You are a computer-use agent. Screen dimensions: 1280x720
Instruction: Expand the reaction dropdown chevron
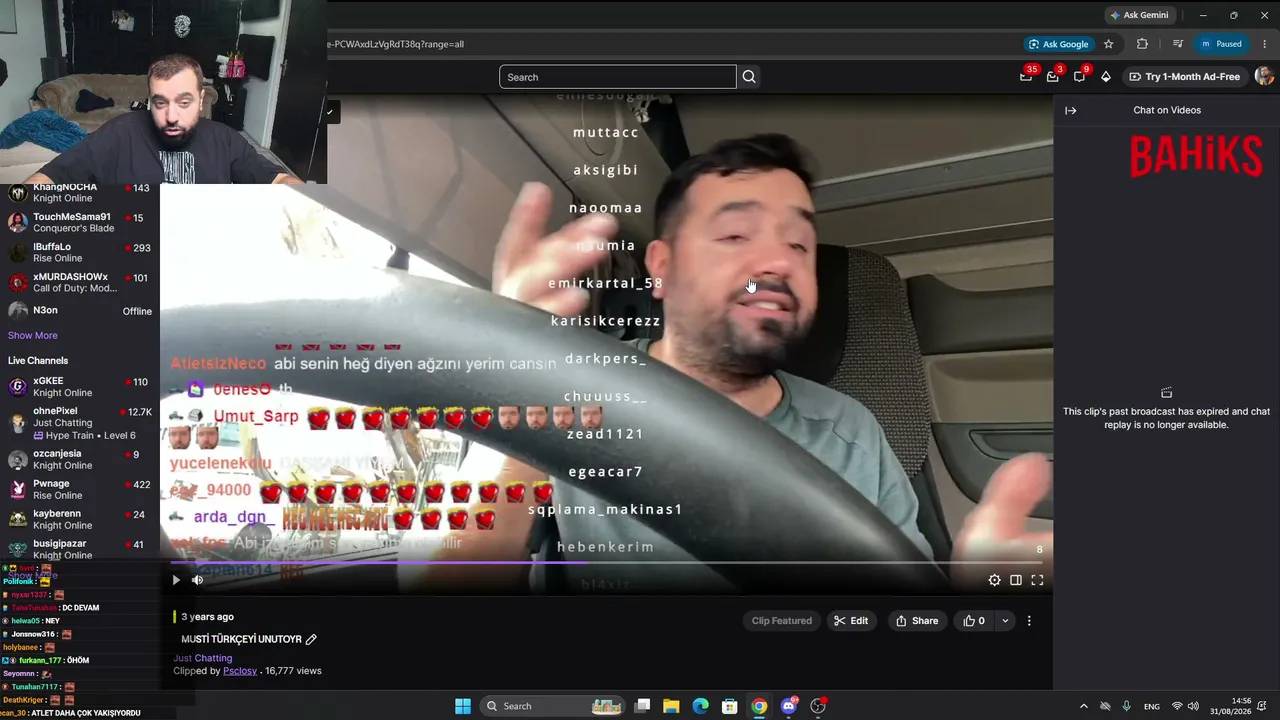pos(1005,621)
